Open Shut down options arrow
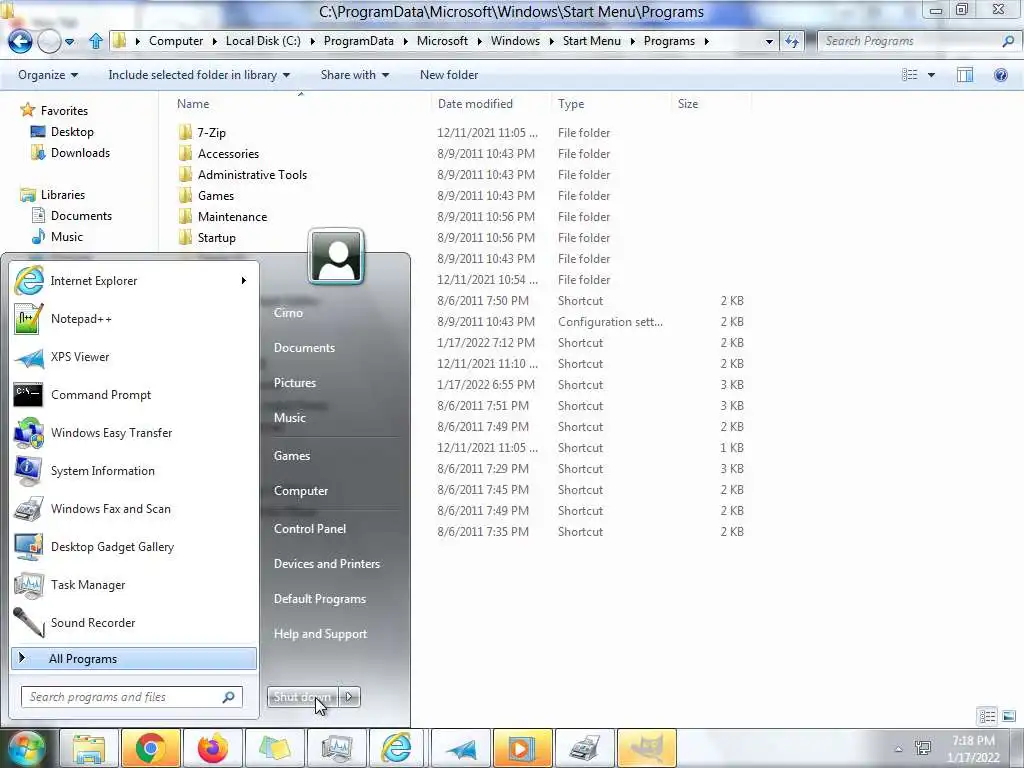Viewport: 1024px width, 768px height. coord(349,697)
